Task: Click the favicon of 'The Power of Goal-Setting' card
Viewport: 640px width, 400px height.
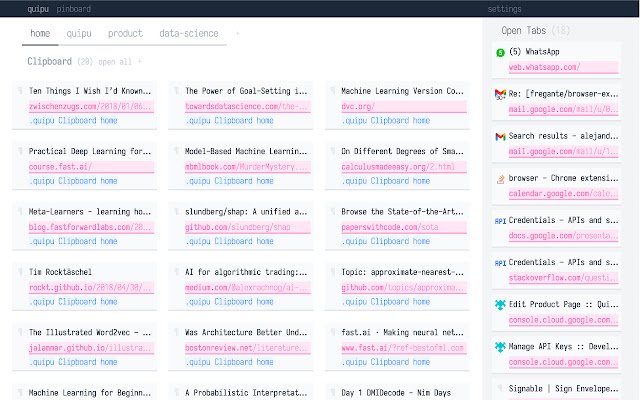Action: 176,91
